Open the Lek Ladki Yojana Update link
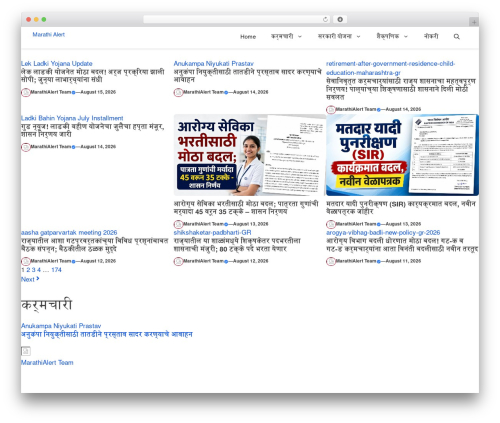500x423 pixels. tap(57, 64)
